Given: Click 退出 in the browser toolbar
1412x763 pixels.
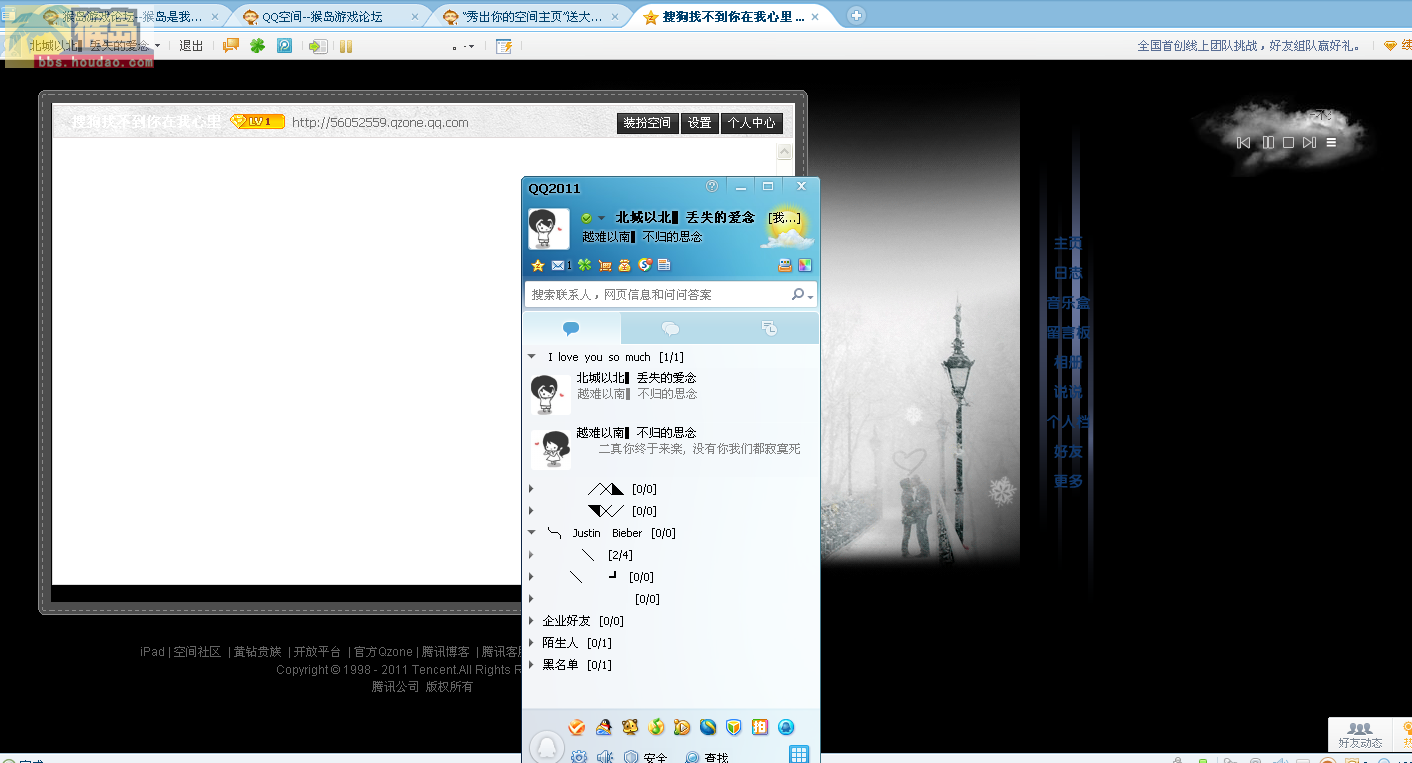Looking at the screenshot, I should point(191,46).
